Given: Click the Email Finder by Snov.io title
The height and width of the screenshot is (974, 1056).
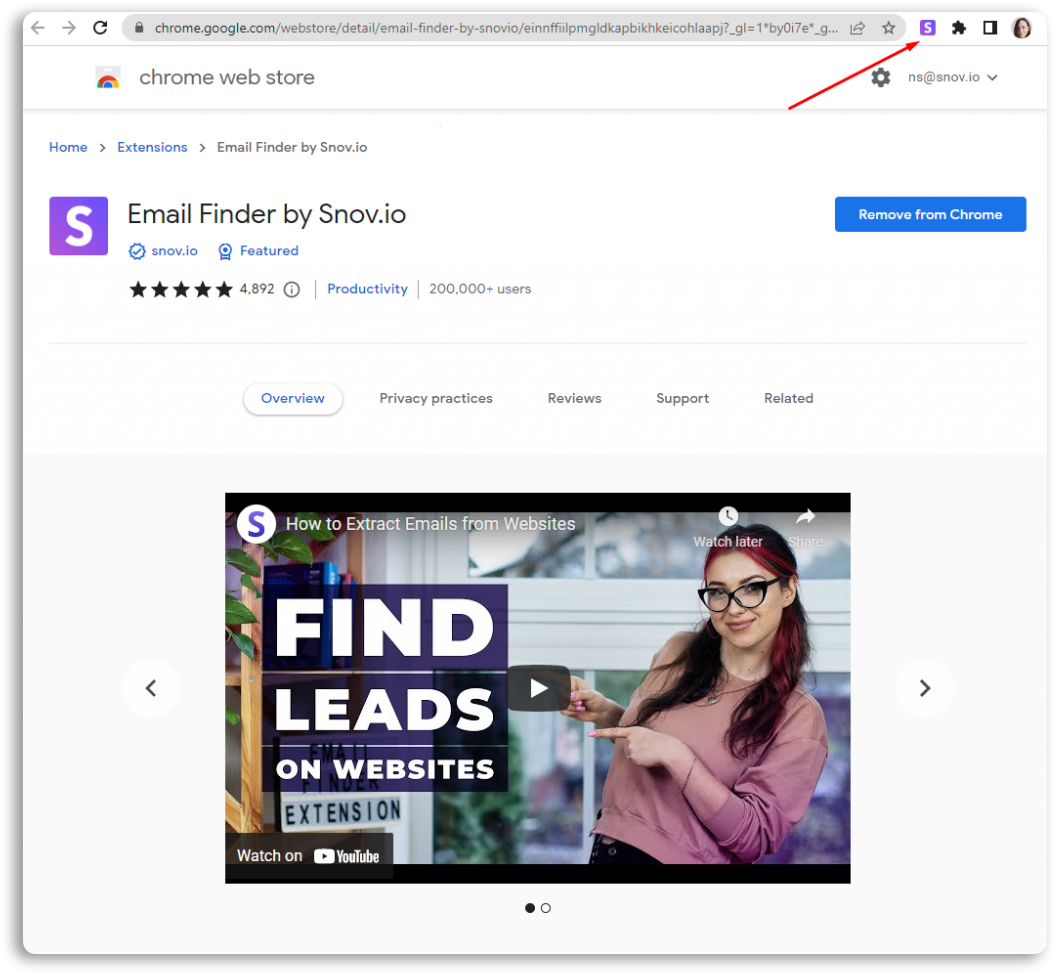Looking at the screenshot, I should 267,214.
